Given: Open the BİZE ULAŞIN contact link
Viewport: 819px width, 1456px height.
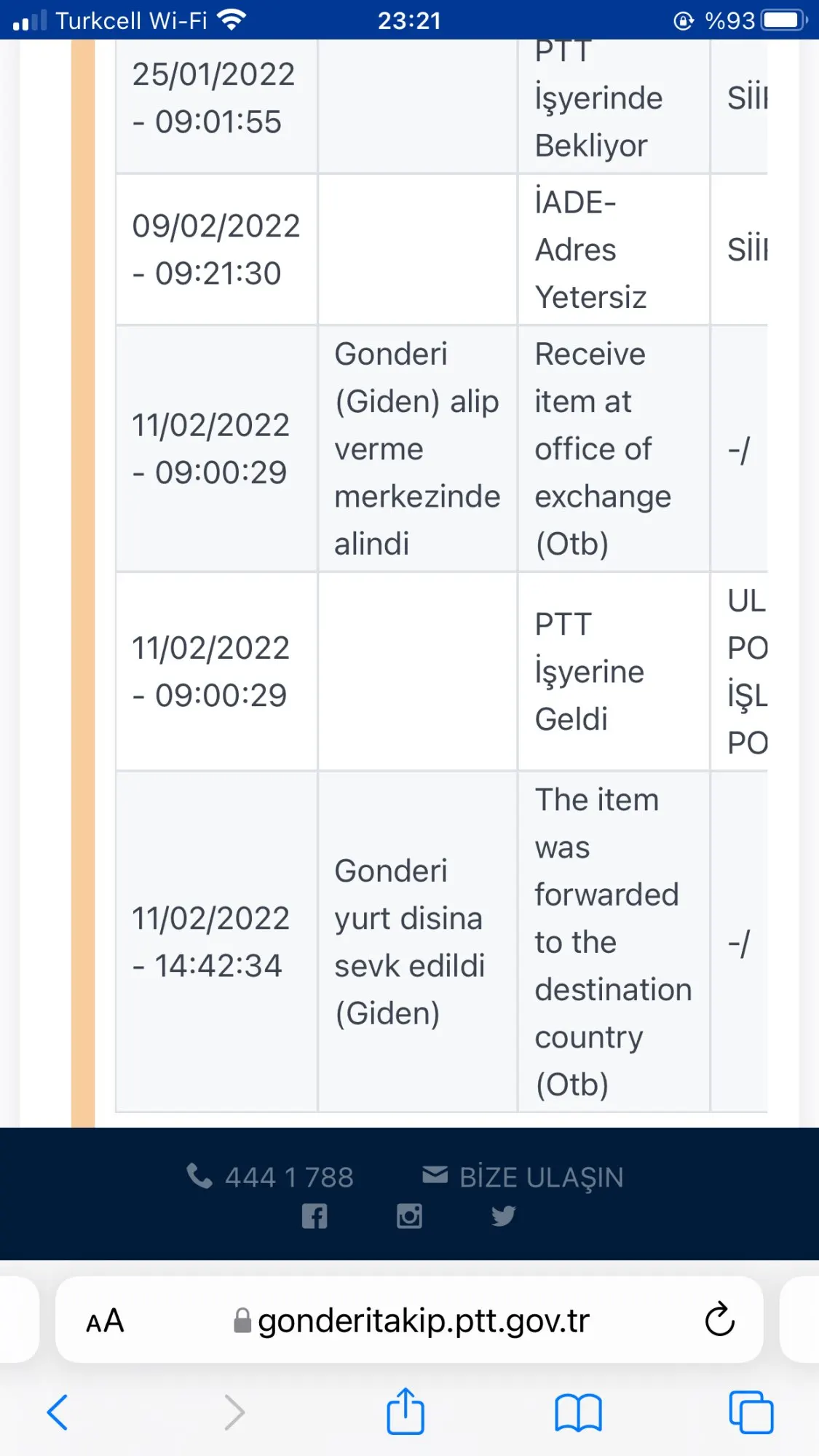Looking at the screenshot, I should pos(541,1177).
